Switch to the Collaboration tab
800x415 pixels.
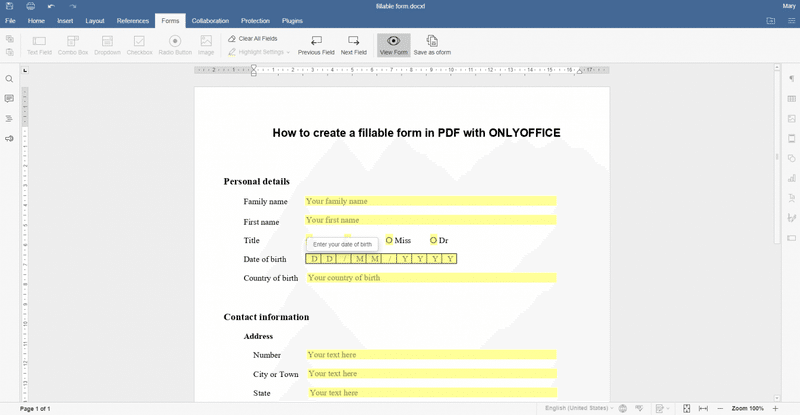(210, 21)
